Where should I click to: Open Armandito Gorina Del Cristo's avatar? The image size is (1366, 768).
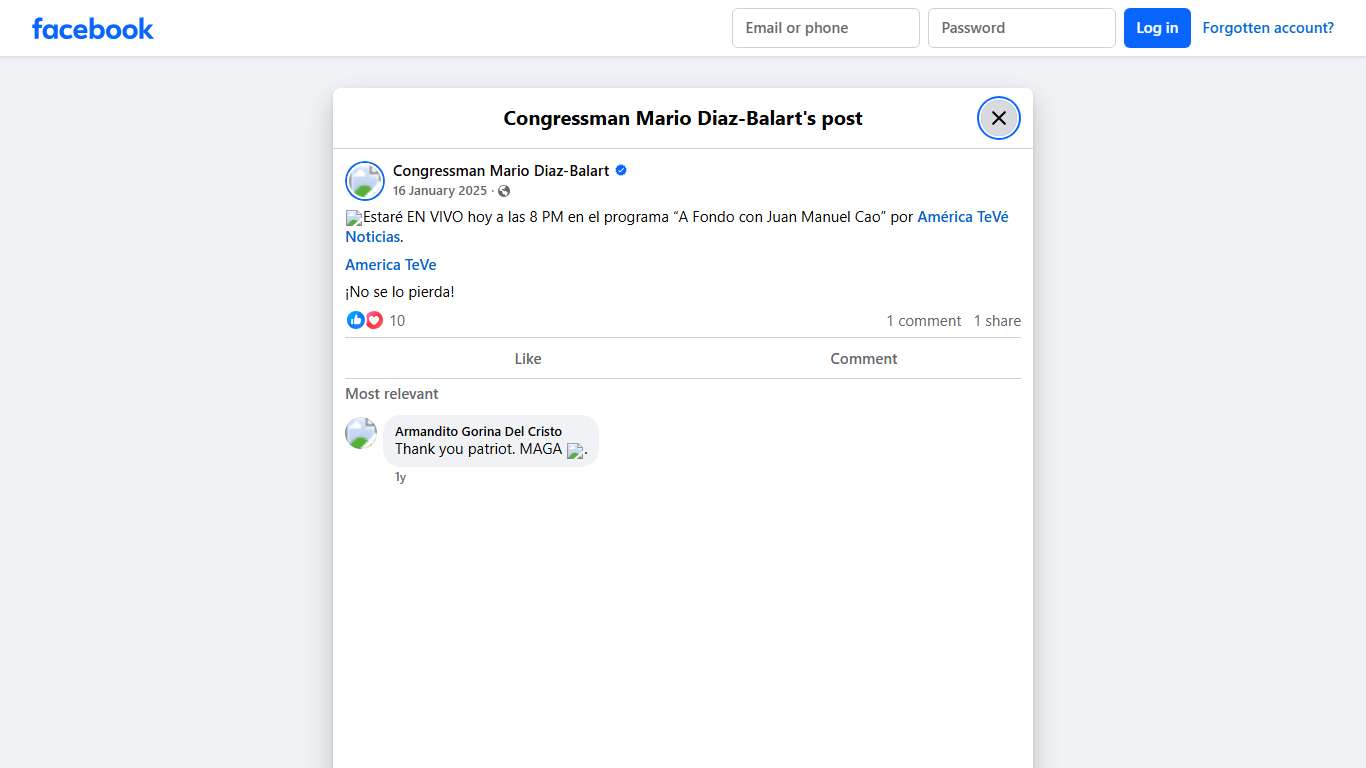[361, 433]
